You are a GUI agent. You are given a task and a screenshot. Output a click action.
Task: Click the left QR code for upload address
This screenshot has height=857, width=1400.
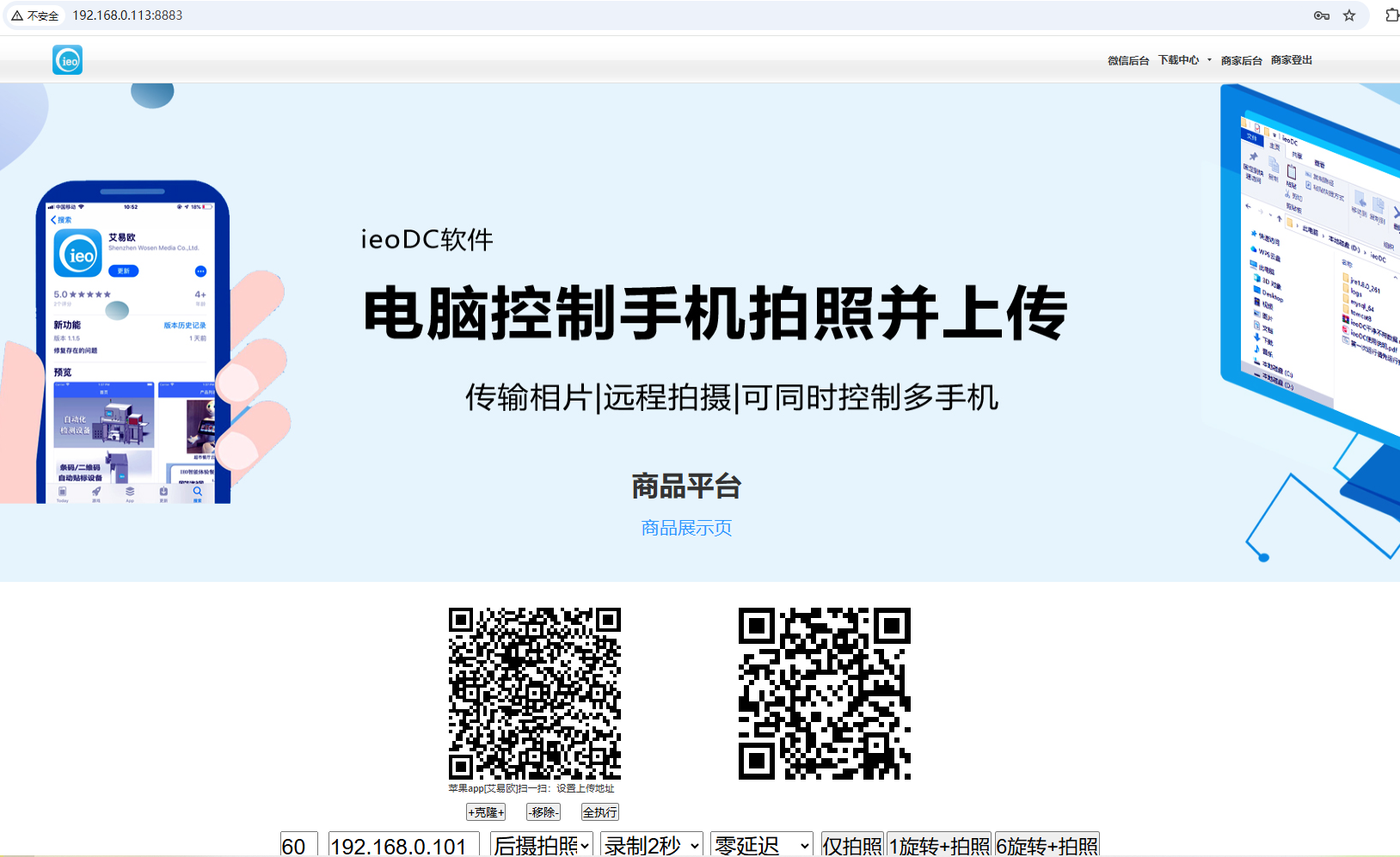coord(534,694)
